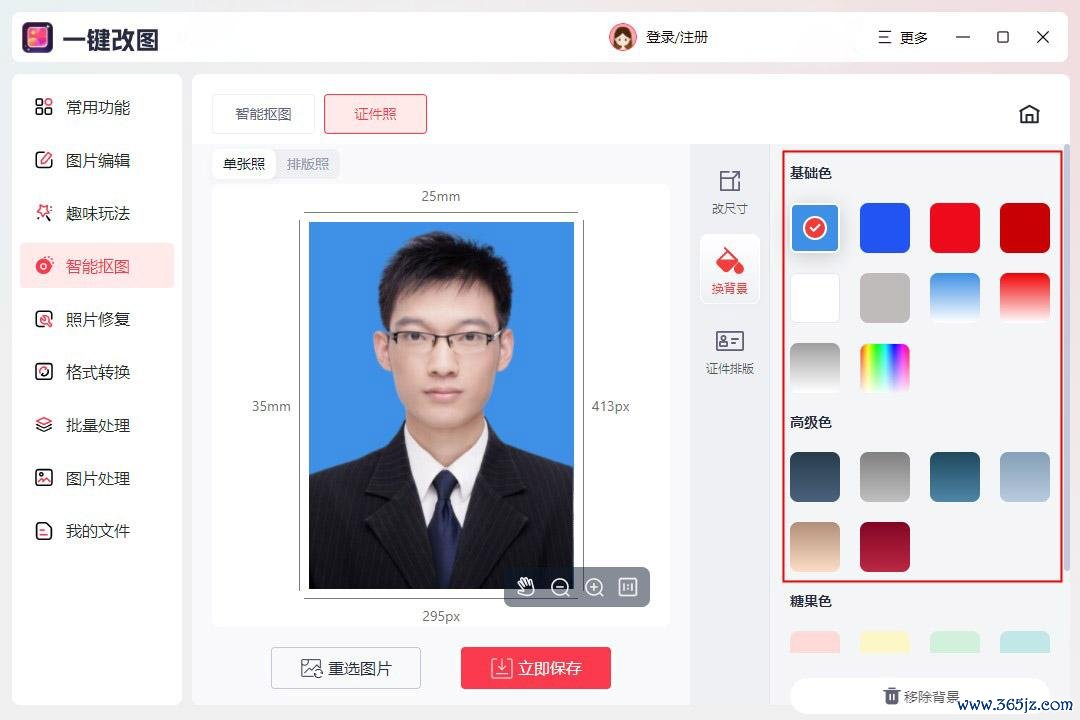Zoom in the photo preview
Screen dimensions: 1080x720
click(594, 586)
